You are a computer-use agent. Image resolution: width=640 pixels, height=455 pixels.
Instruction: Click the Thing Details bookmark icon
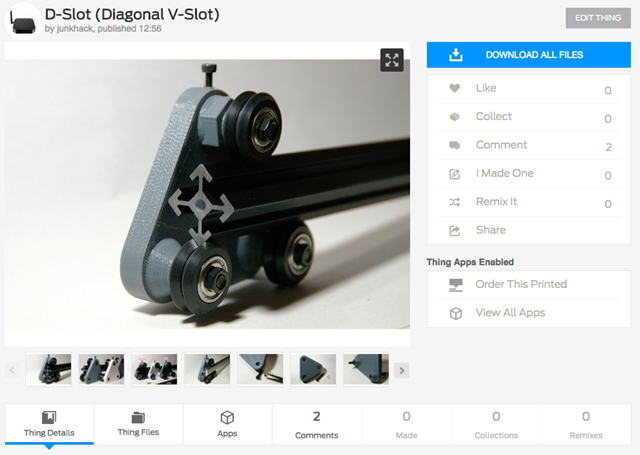click(x=49, y=417)
